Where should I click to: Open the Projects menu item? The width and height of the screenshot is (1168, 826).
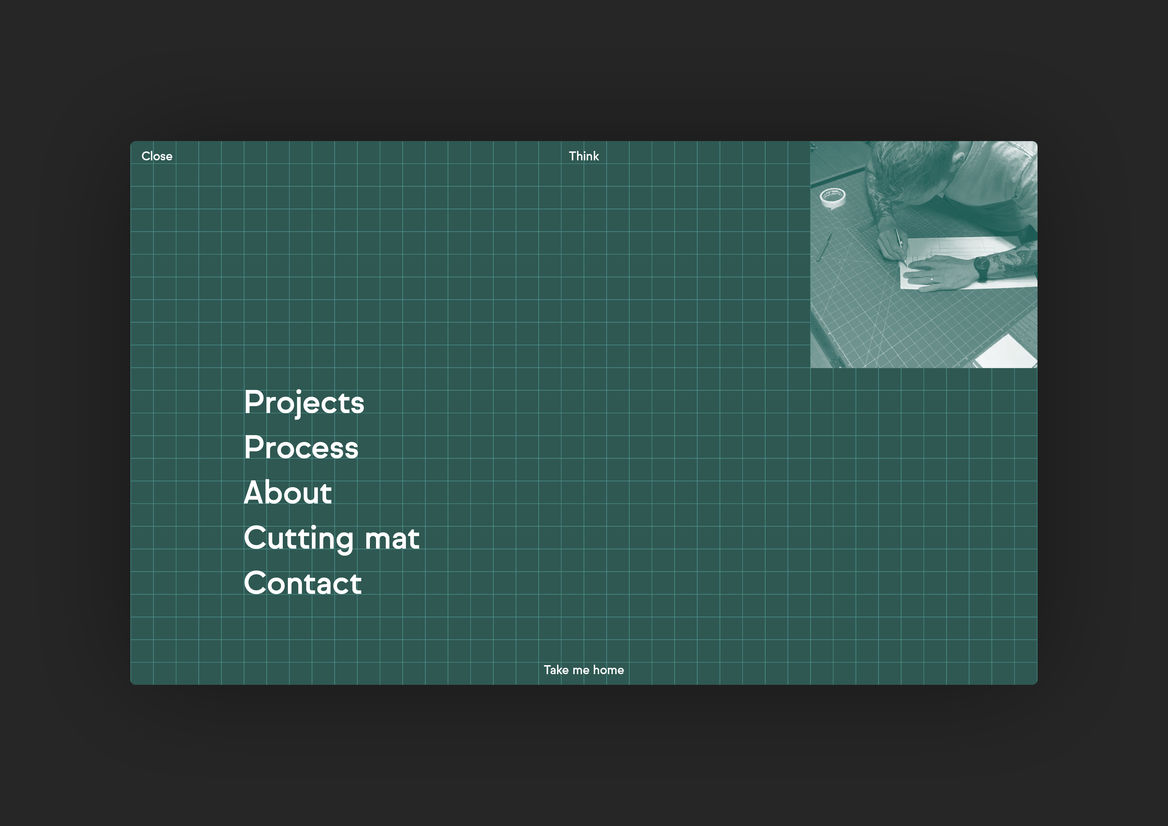click(304, 402)
